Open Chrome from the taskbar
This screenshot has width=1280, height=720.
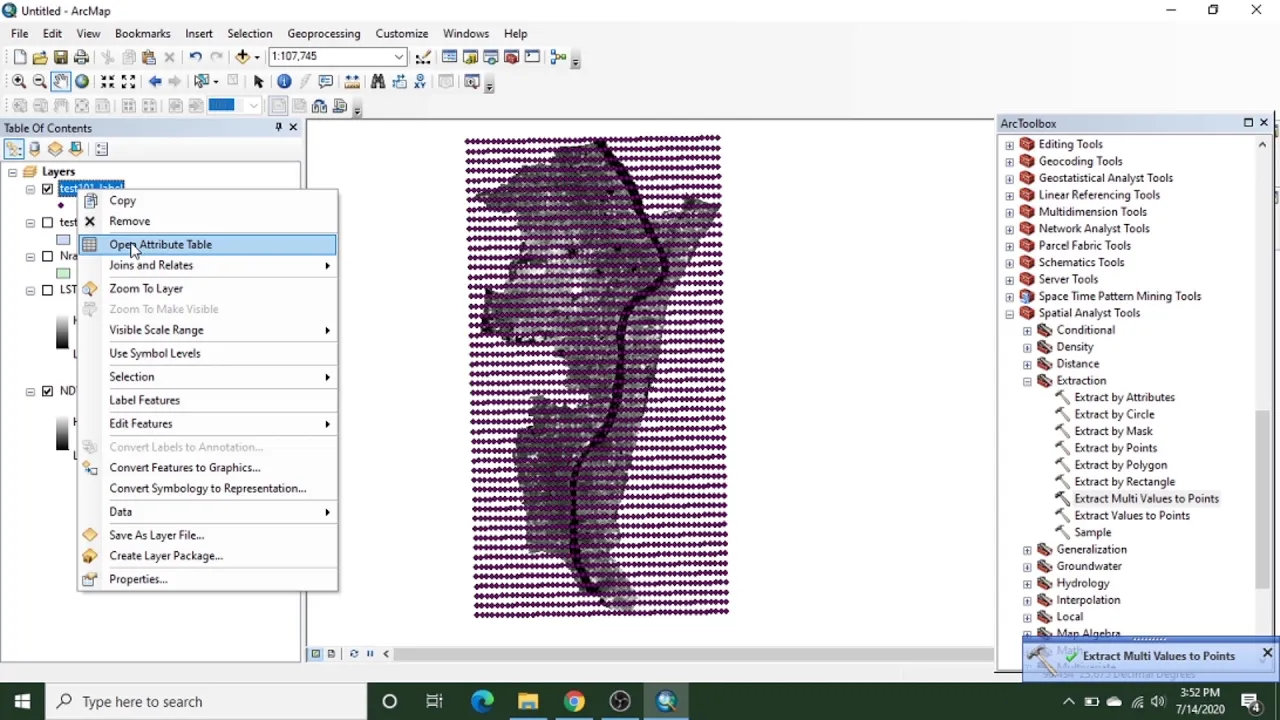(574, 701)
